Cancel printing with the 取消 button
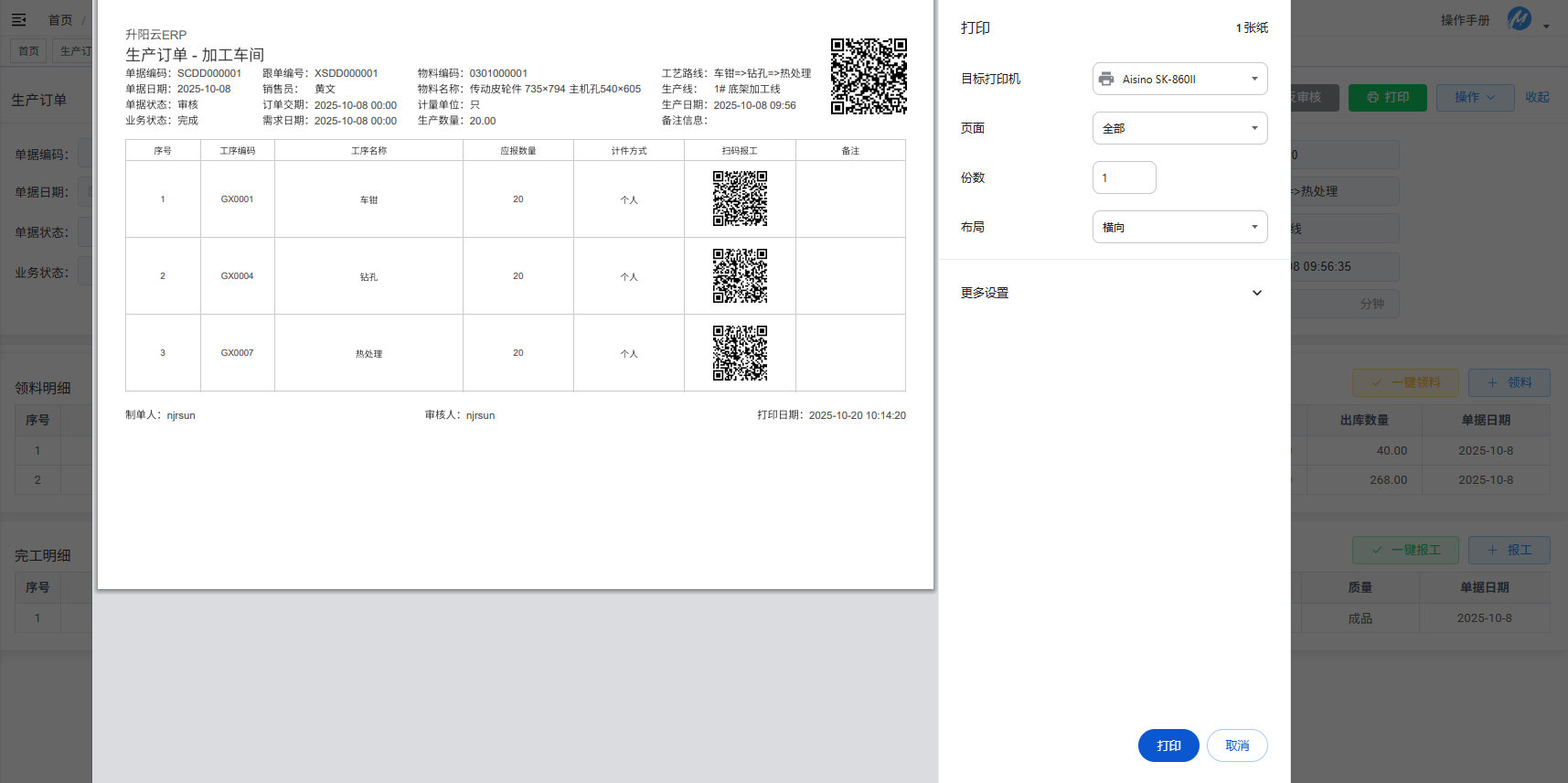This screenshot has height=783, width=1568. click(x=1236, y=745)
